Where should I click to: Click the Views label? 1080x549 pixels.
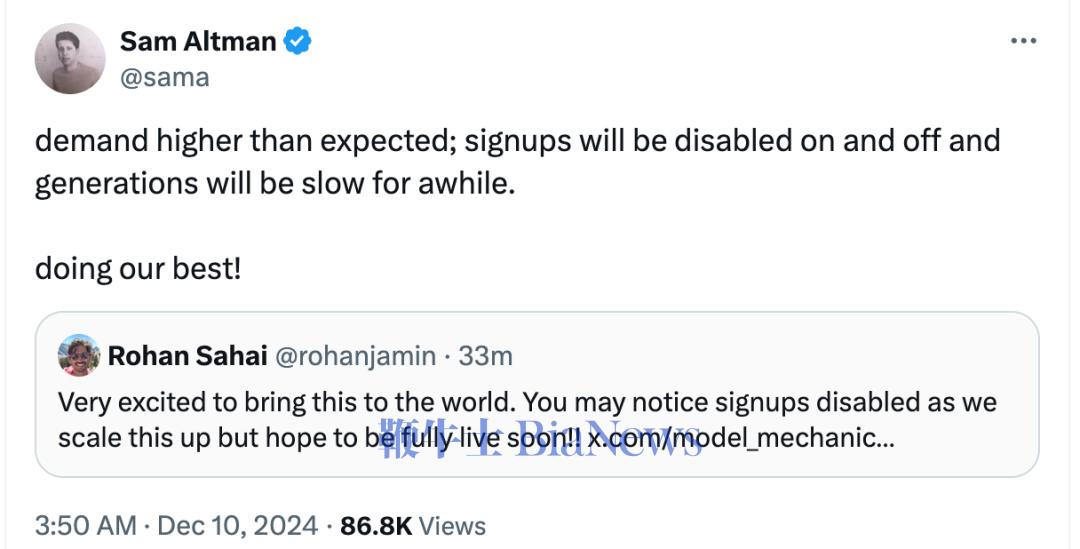click(452, 526)
